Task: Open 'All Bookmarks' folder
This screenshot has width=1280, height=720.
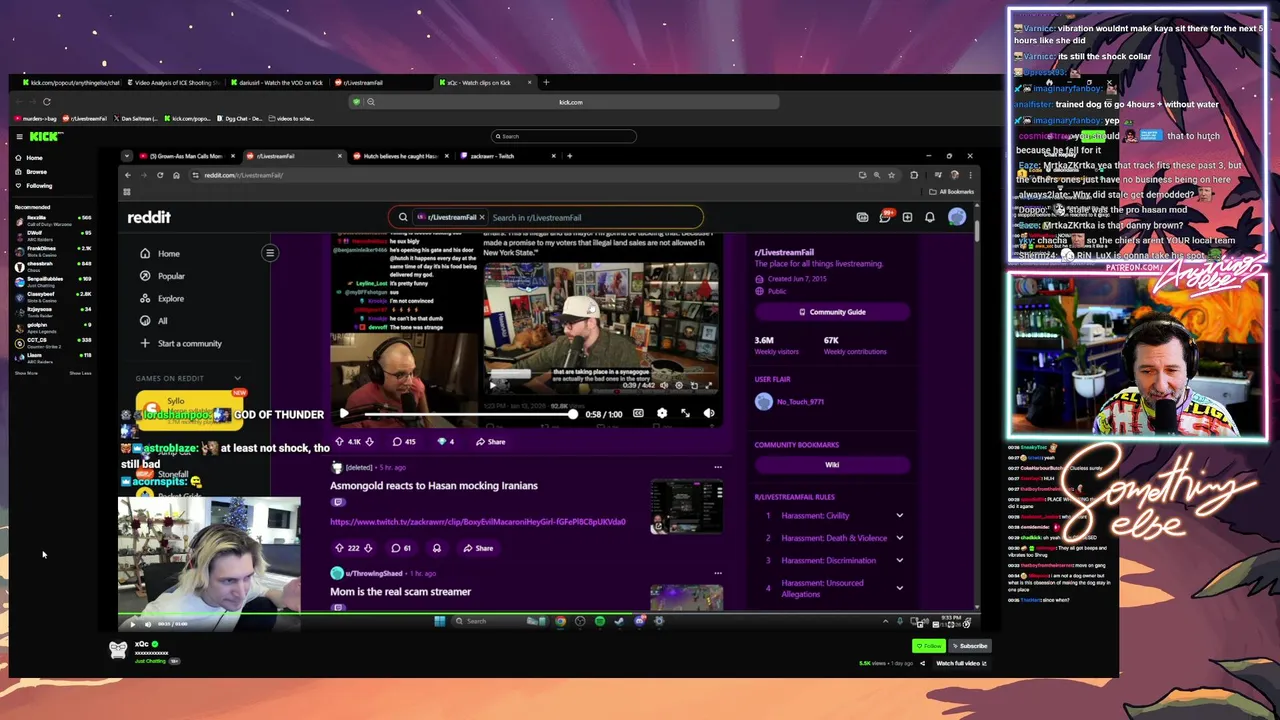Action: point(951,192)
